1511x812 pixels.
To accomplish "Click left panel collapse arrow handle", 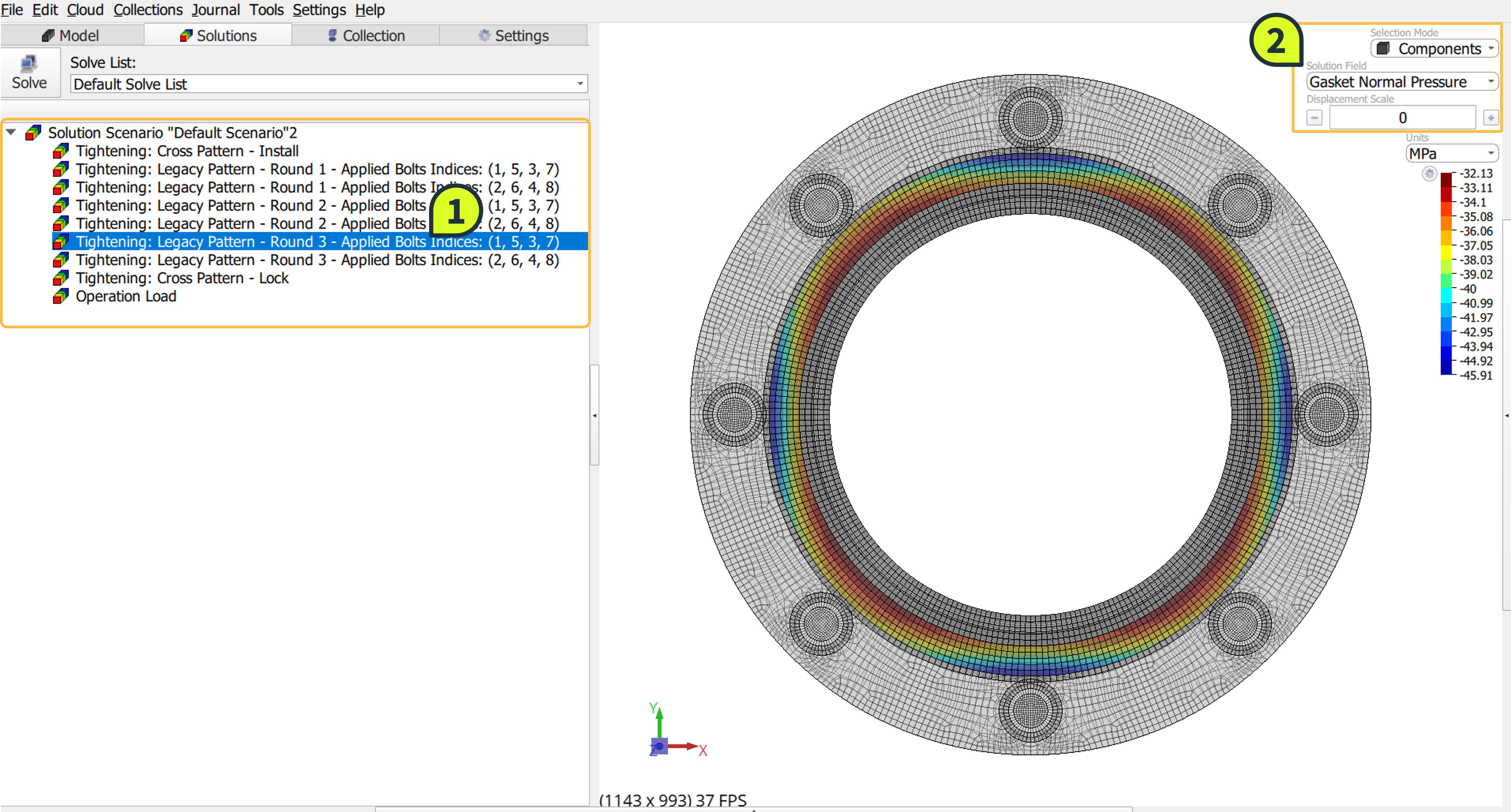I will 594,415.
